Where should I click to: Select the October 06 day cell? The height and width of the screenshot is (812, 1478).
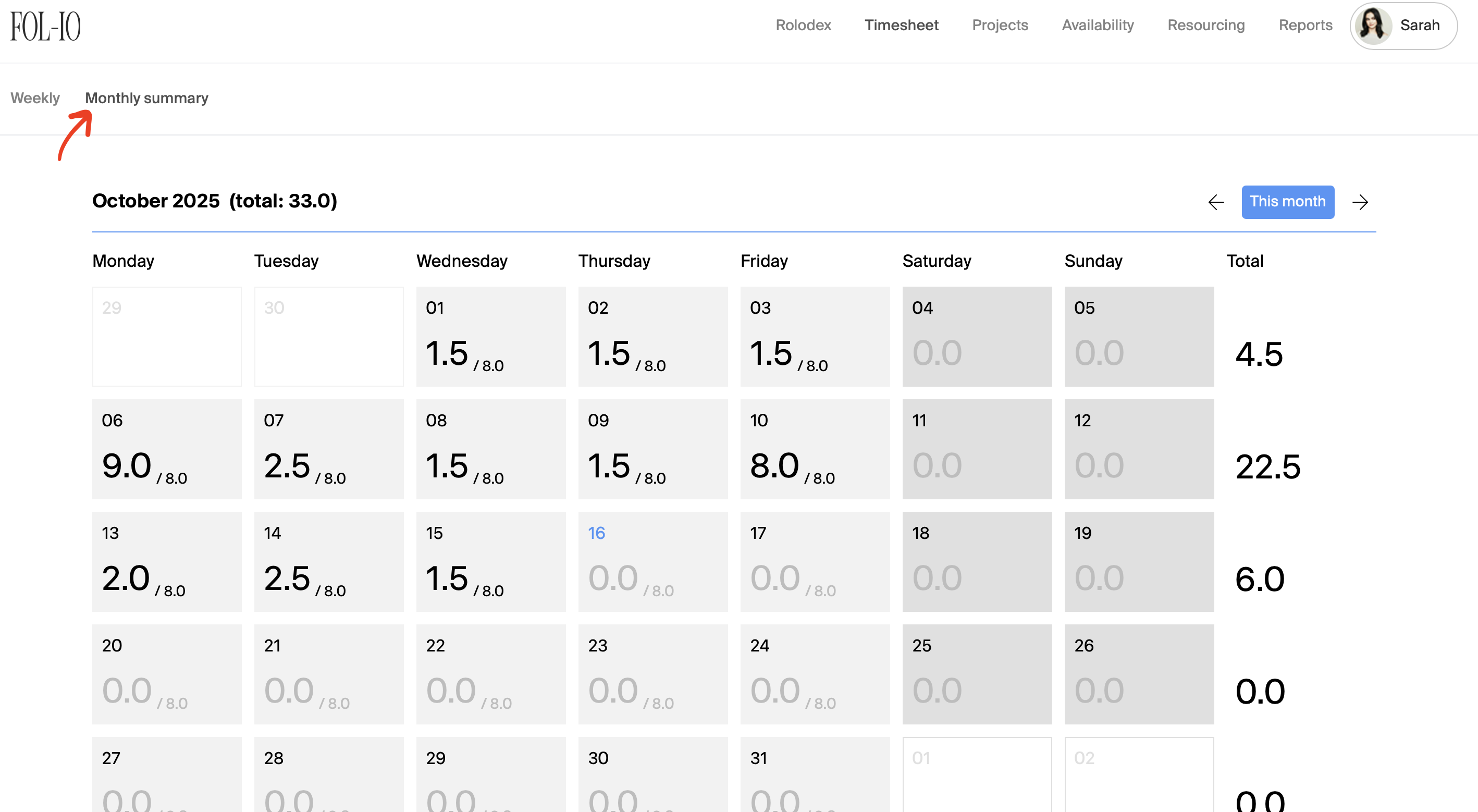[x=167, y=449]
